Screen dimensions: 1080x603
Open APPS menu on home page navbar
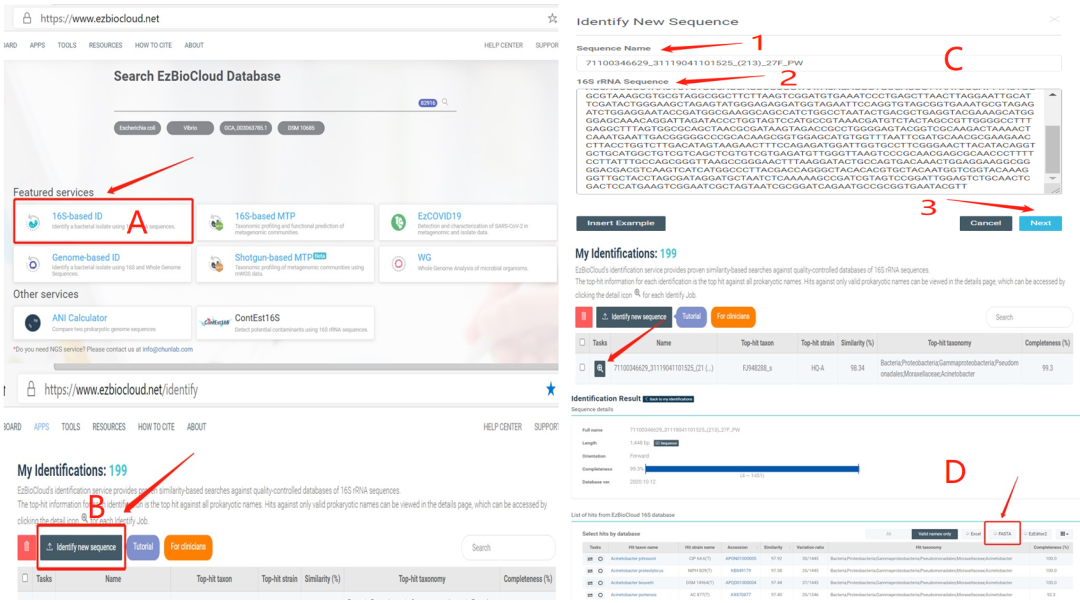(x=37, y=45)
